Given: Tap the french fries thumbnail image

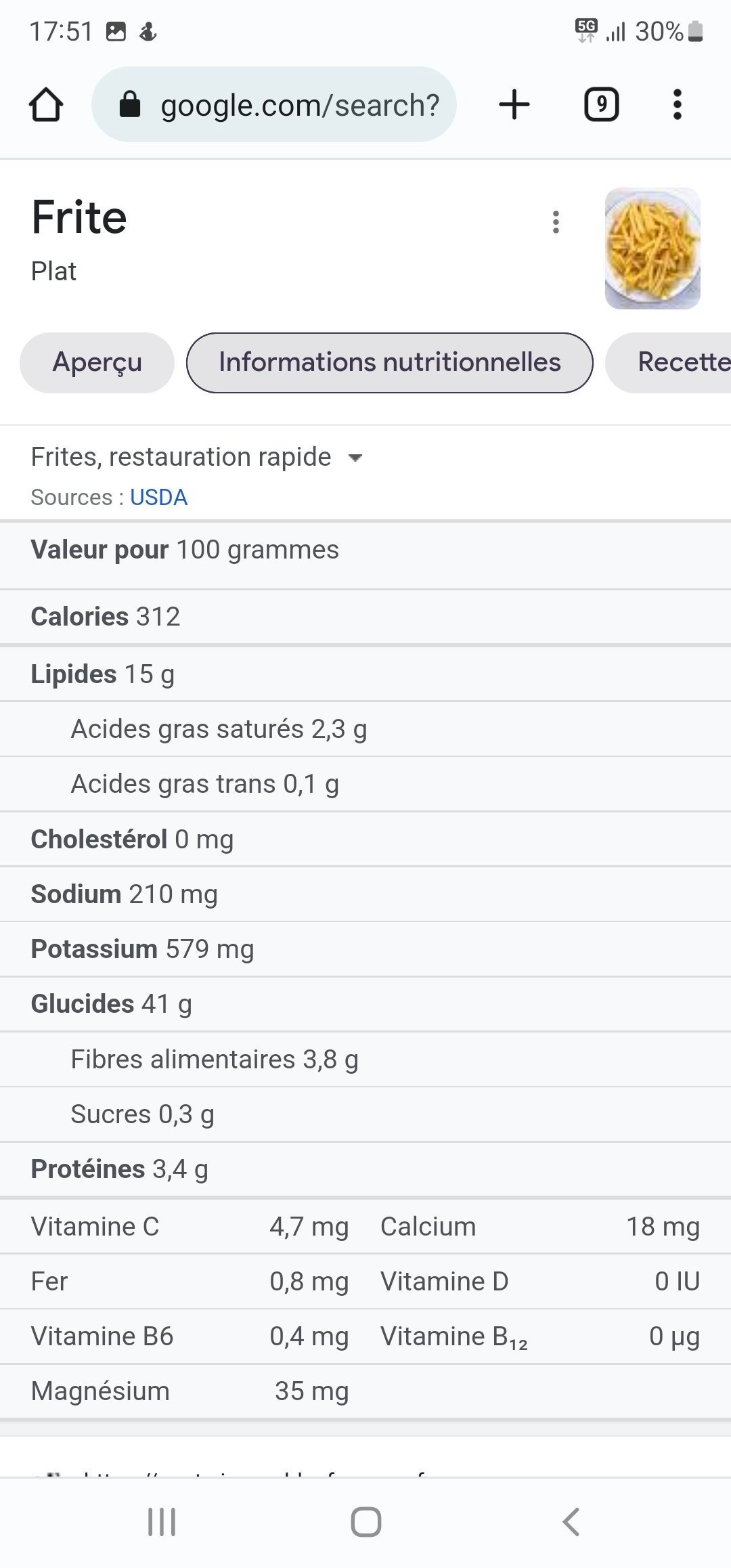Looking at the screenshot, I should click(652, 248).
